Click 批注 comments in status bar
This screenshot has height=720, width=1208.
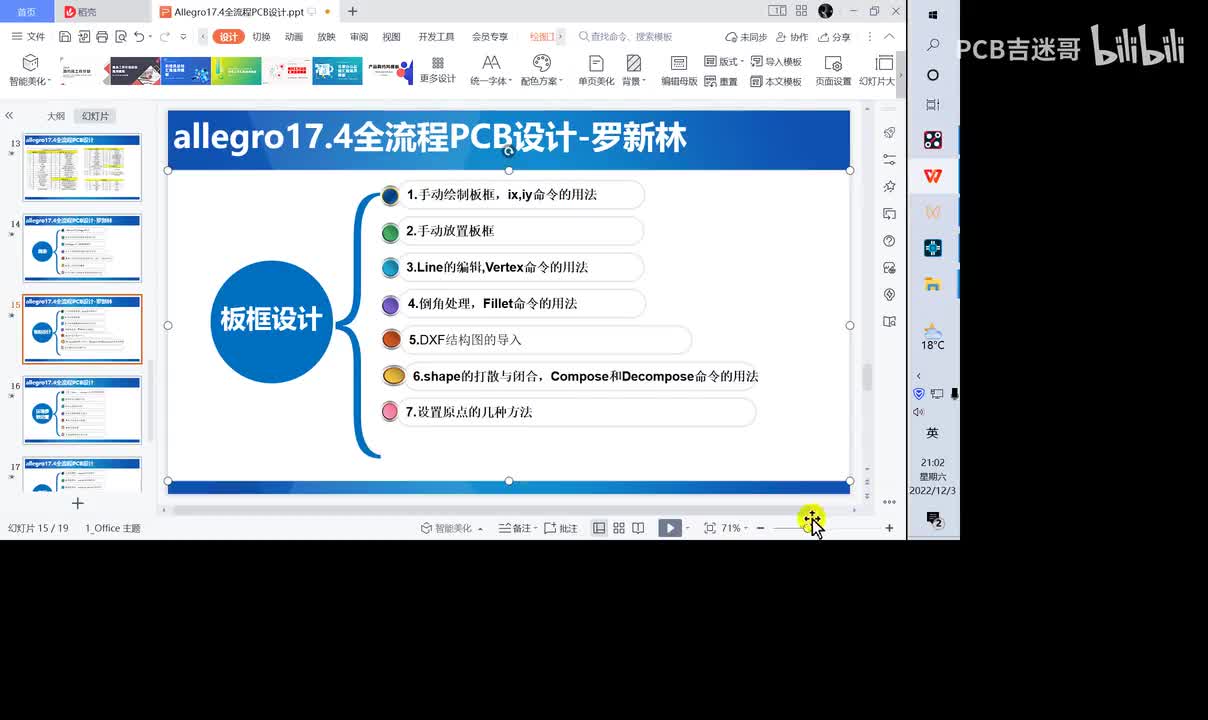click(561, 528)
